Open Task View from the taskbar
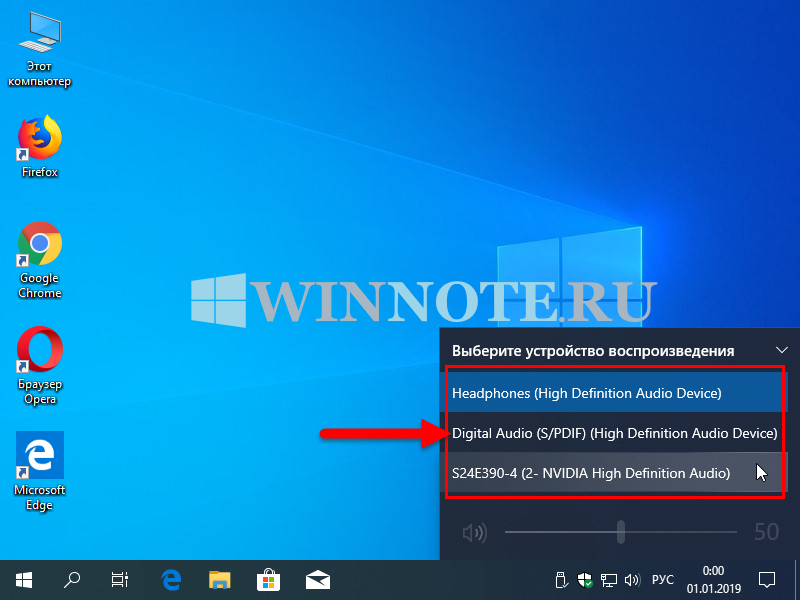Image resolution: width=800 pixels, height=600 pixels. point(120,578)
